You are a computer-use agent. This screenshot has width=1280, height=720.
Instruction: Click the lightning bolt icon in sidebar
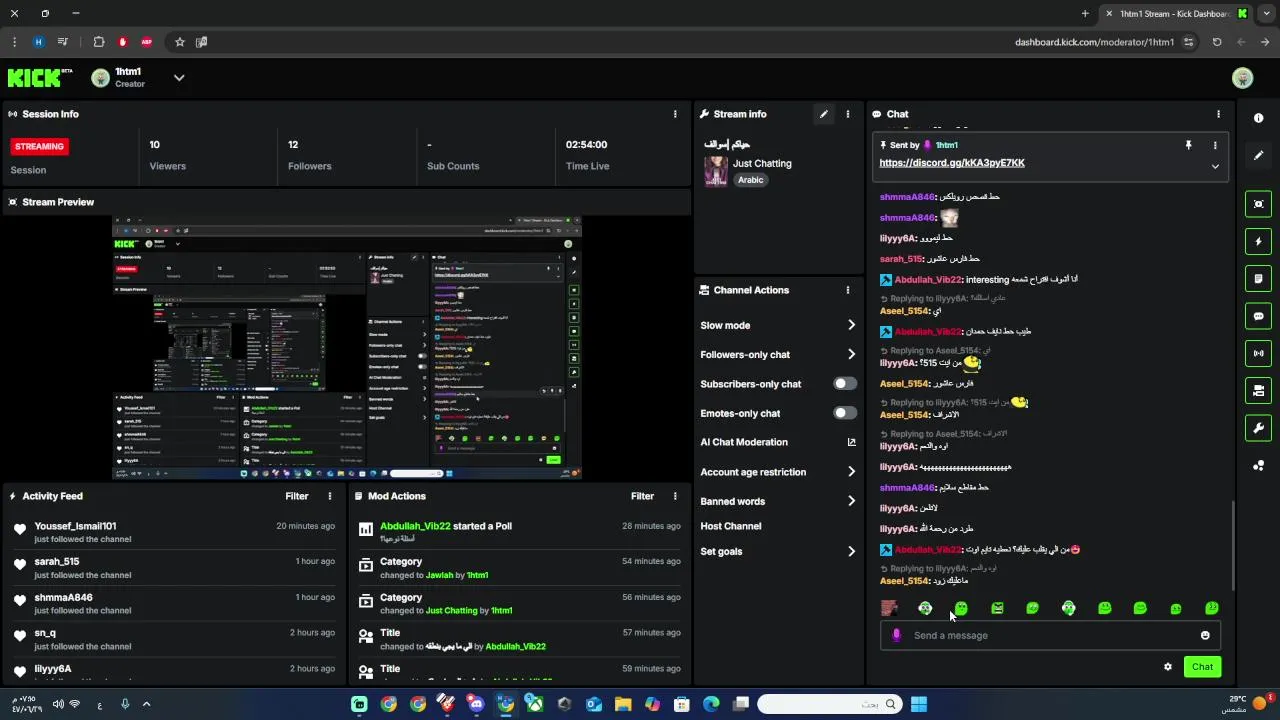(1258, 241)
